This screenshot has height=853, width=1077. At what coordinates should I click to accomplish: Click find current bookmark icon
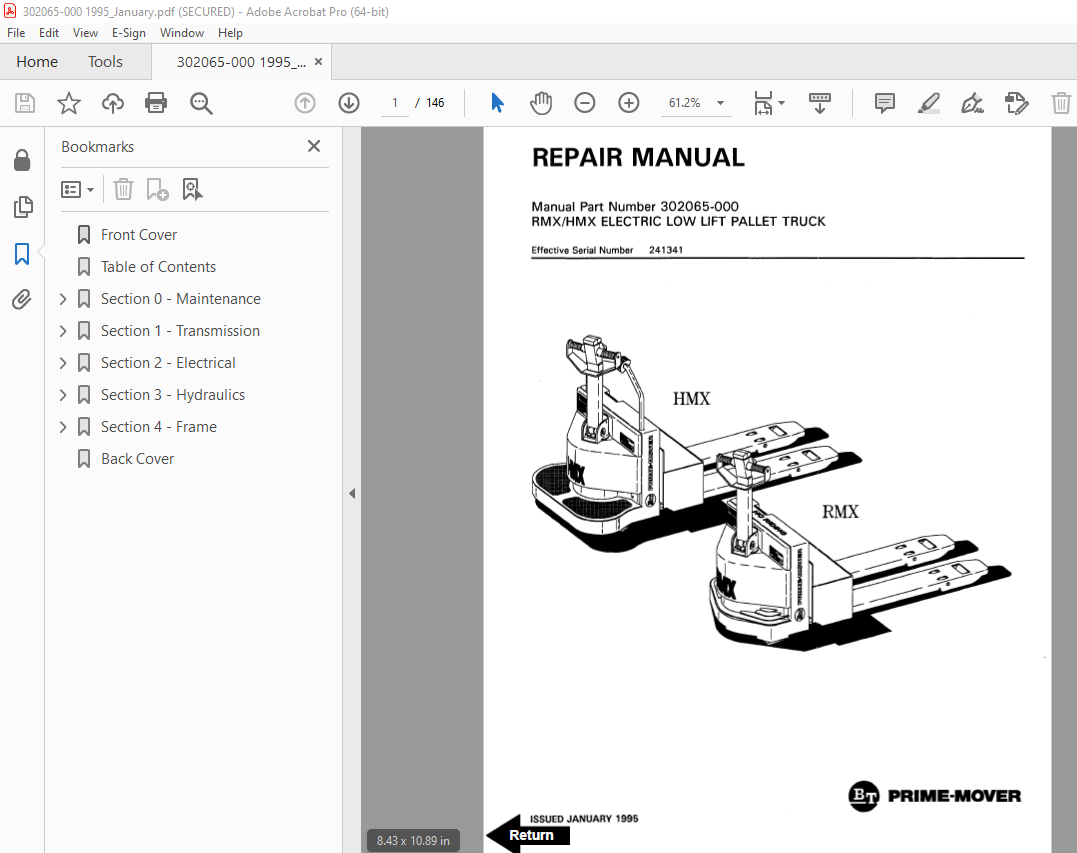(x=192, y=189)
